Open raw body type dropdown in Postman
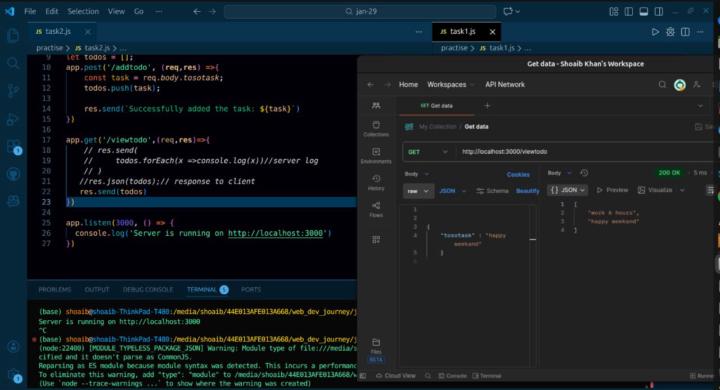Image resolution: width=720 pixels, height=390 pixels. coord(418,191)
